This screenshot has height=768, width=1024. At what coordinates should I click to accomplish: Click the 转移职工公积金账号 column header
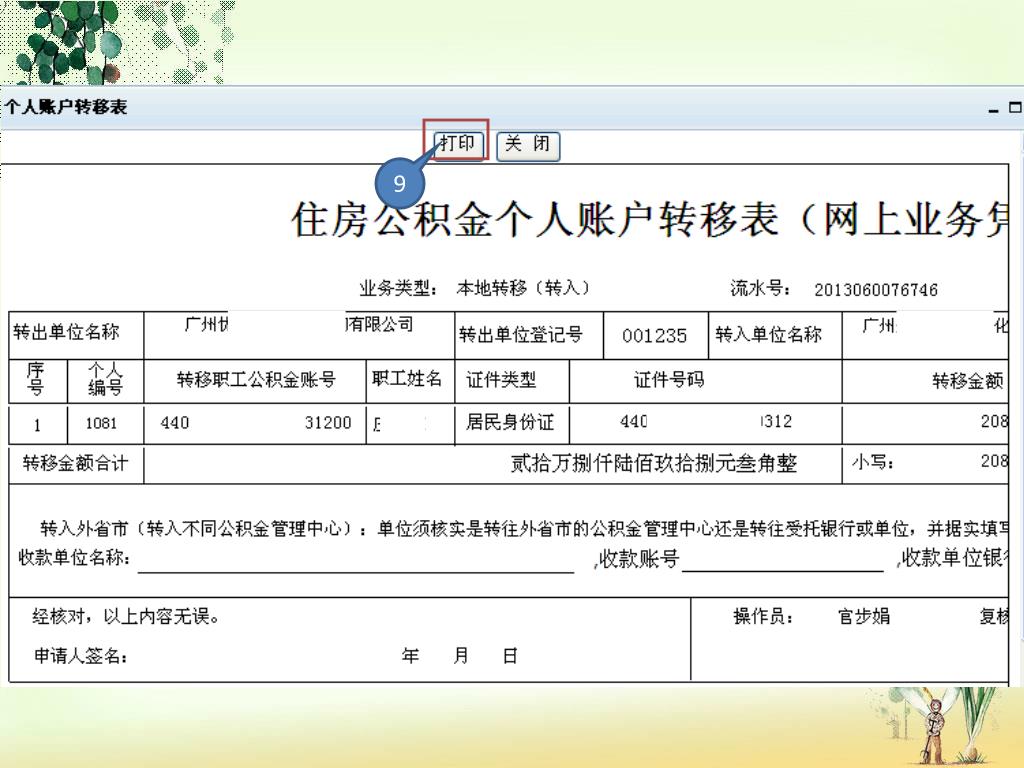[x=255, y=380]
